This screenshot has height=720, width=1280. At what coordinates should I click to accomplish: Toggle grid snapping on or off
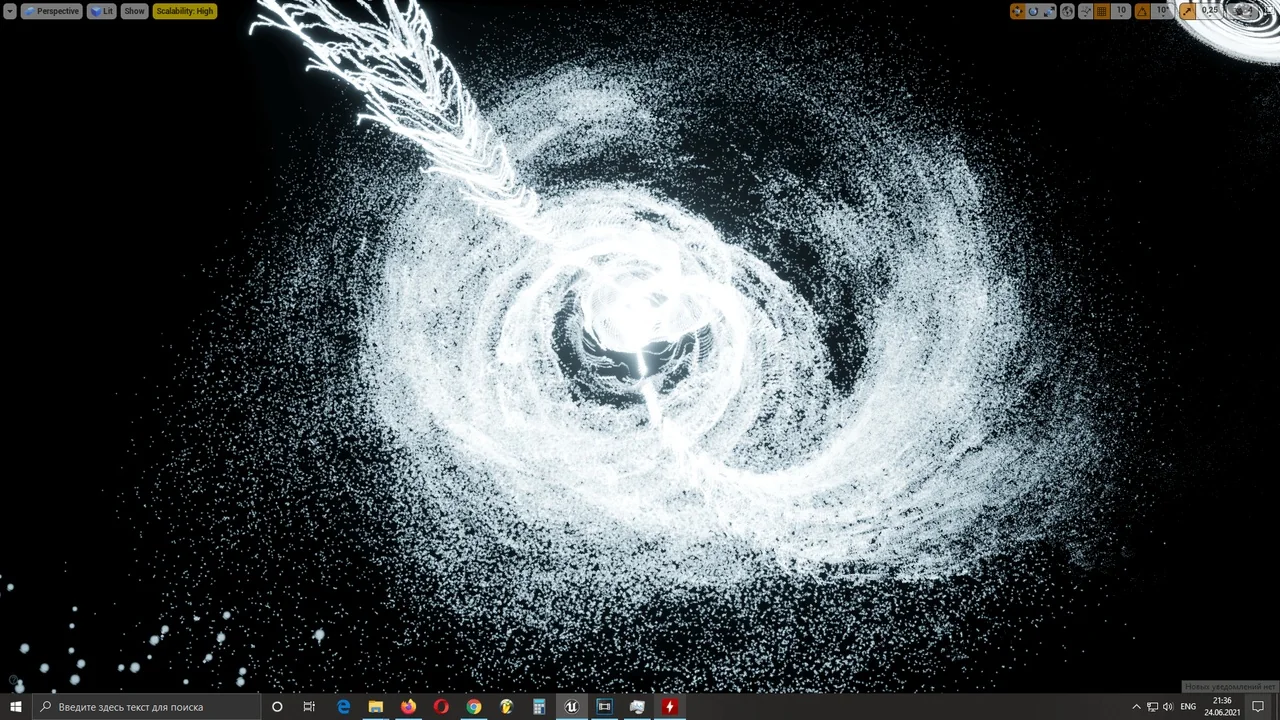pos(1102,11)
